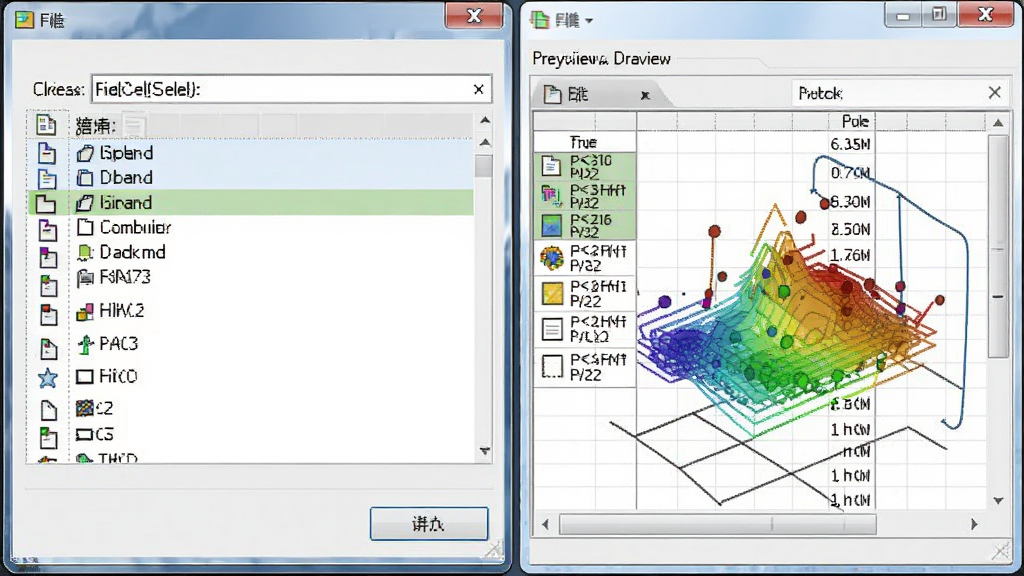Clear the Retck search field

995,93
